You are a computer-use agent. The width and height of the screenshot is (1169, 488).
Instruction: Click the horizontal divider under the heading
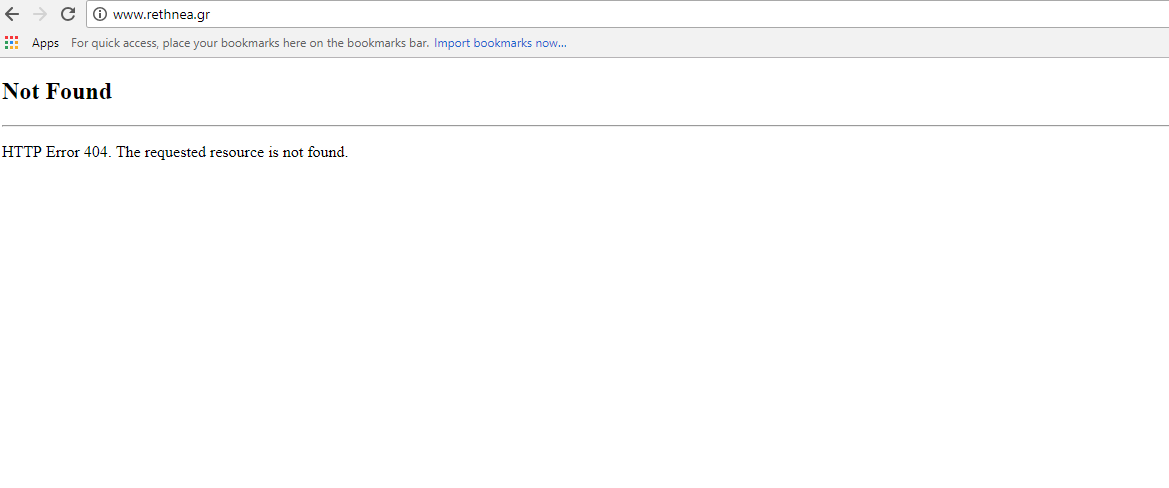(x=584, y=125)
